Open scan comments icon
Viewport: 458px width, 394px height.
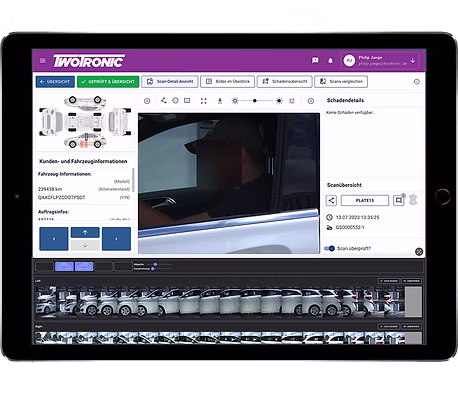[x=398, y=200]
